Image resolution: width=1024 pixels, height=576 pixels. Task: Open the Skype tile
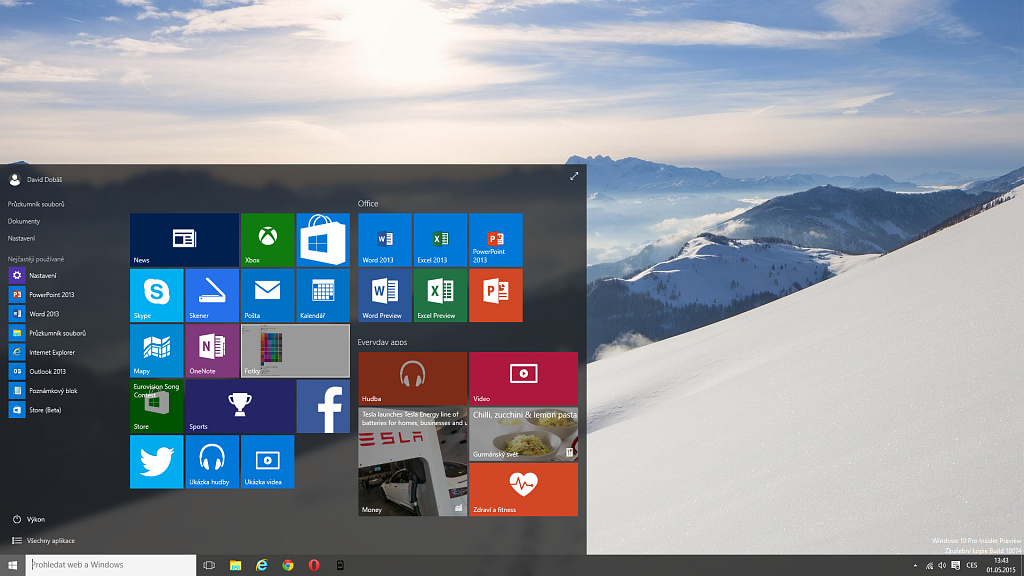[x=157, y=295]
